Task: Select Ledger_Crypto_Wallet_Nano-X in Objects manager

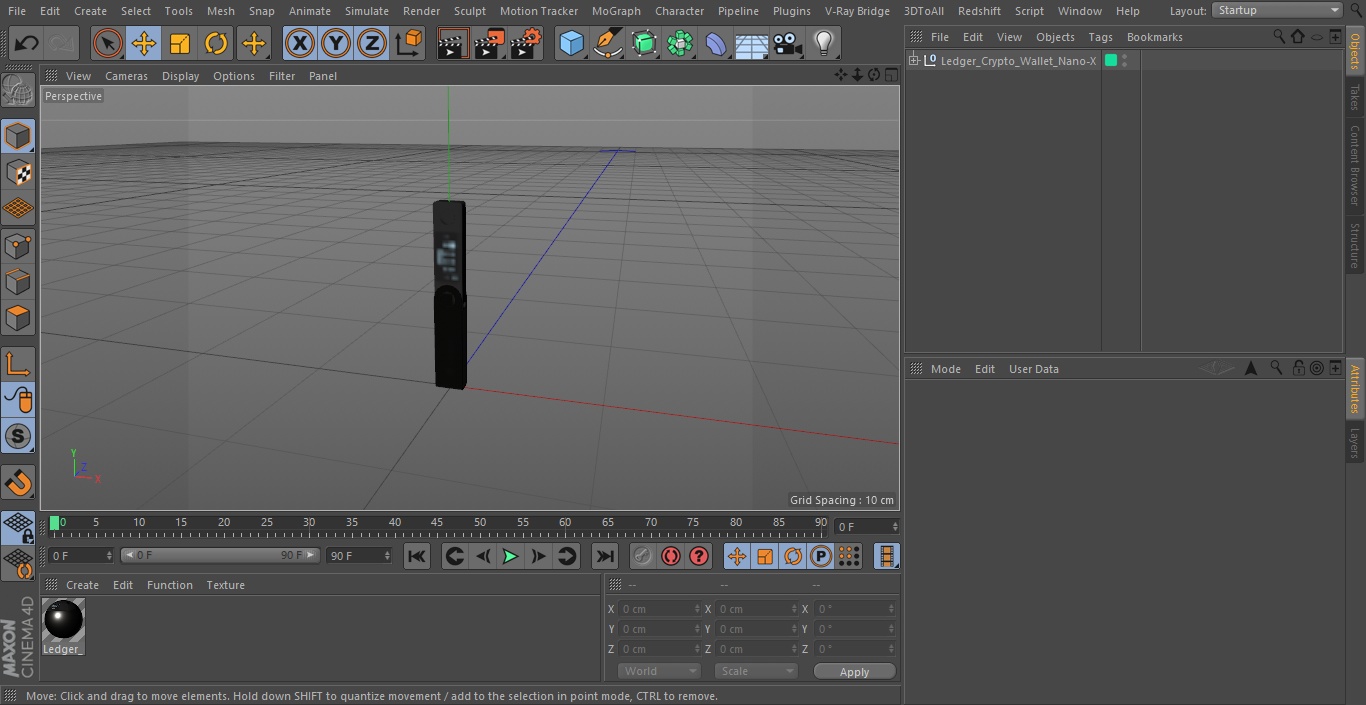Action: point(1018,61)
